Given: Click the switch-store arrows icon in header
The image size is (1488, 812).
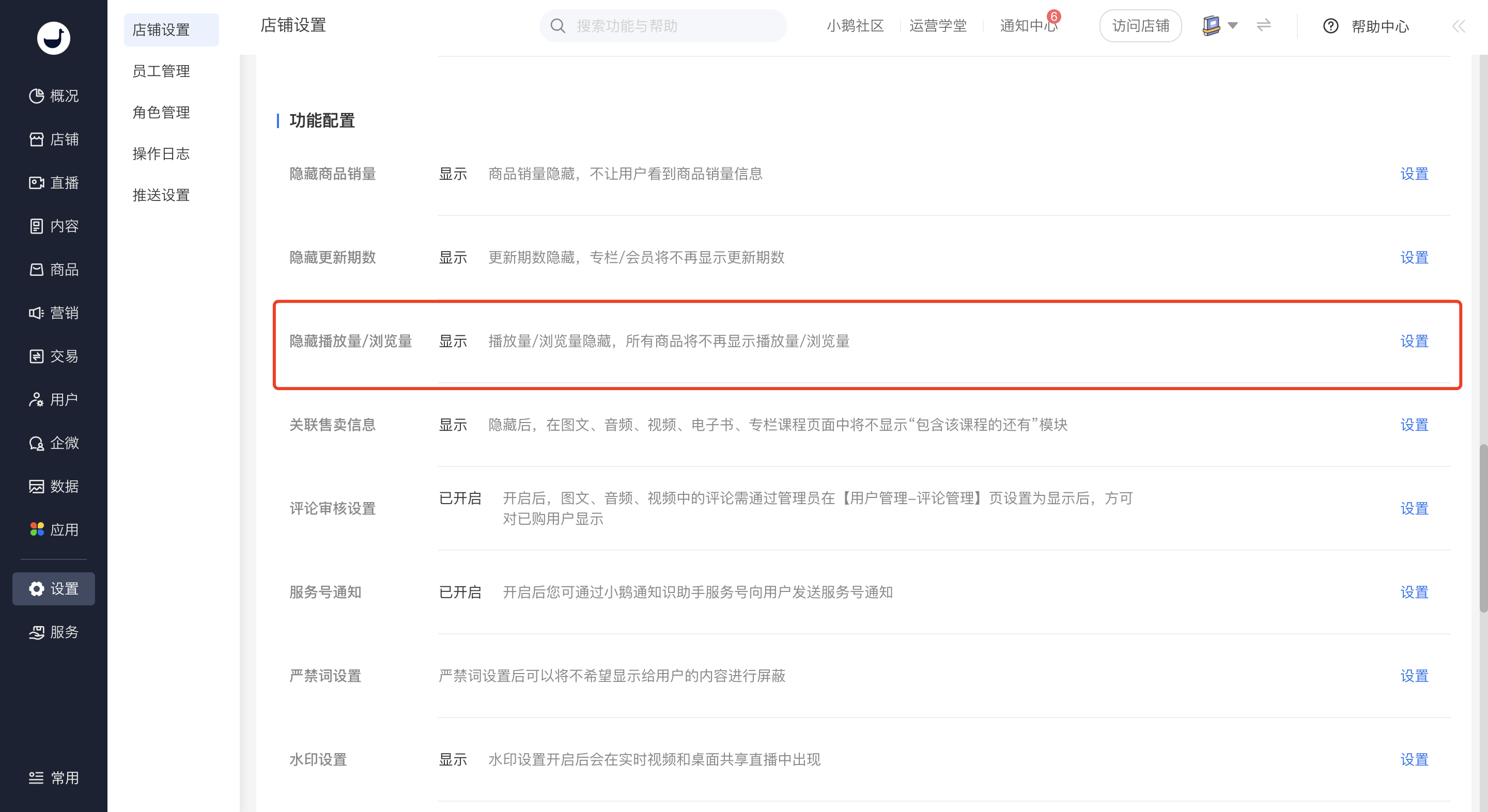Looking at the screenshot, I should (1263, 25).
